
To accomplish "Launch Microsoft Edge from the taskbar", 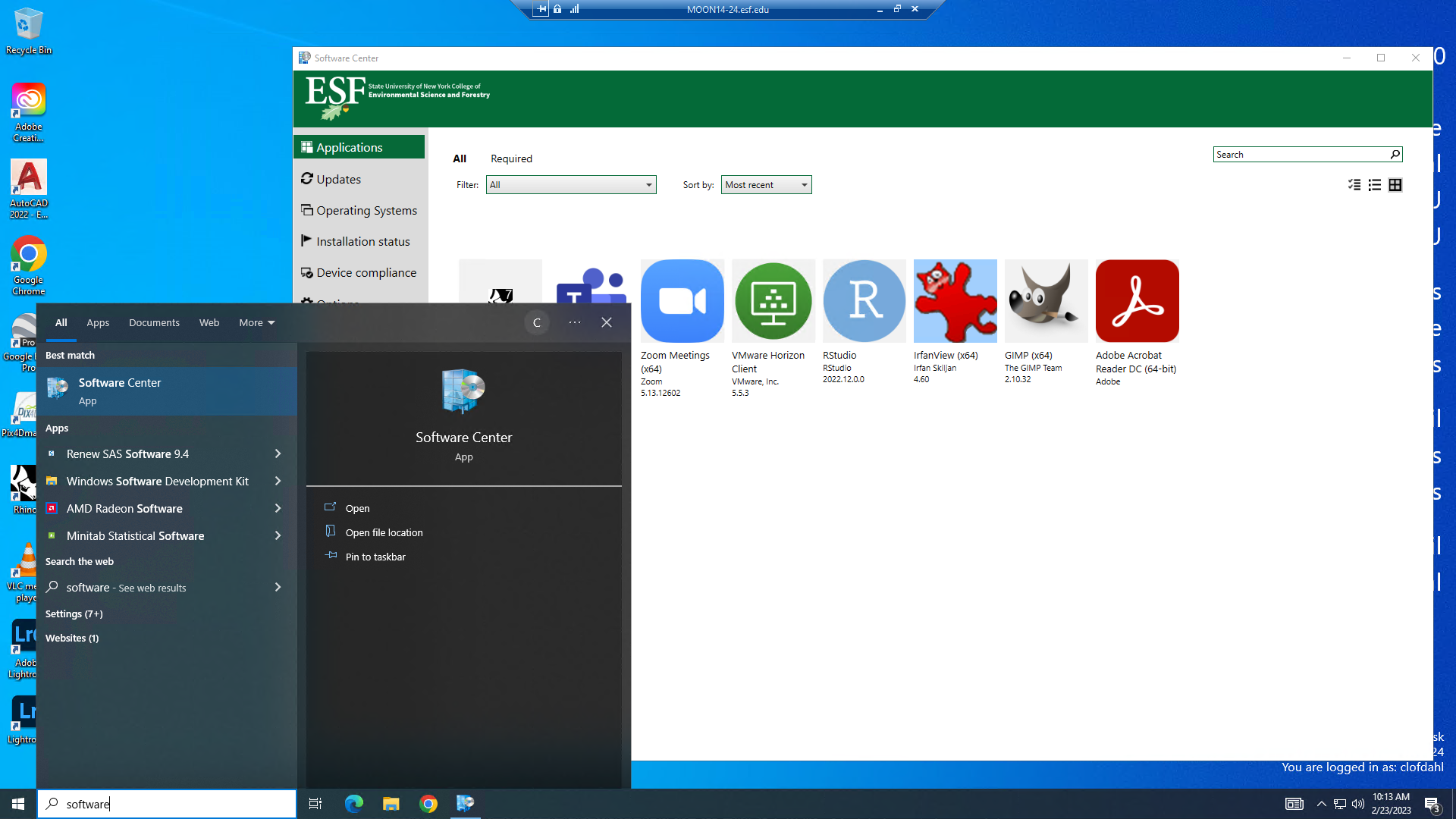I will click(353, 804).
